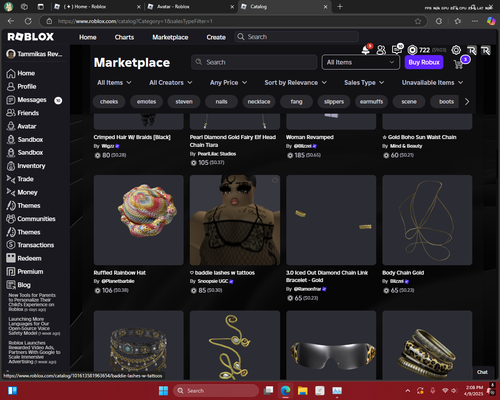Open the Windows Start button
The height and width of the screenshot is (400, 500).
(x=163, y=391)
